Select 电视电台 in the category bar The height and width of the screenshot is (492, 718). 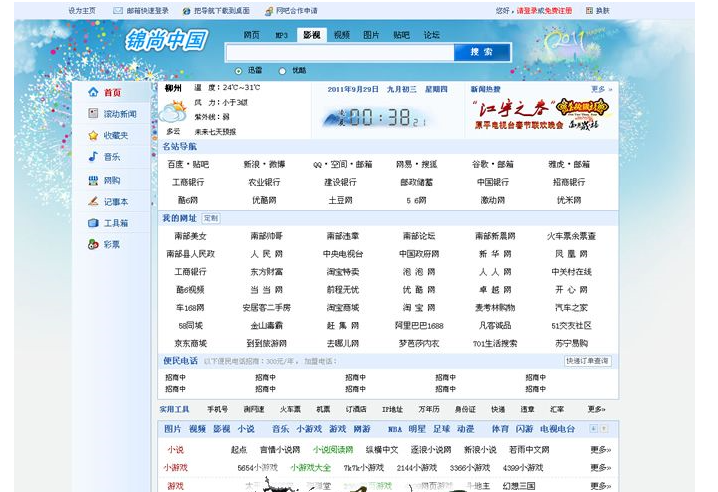click(x=557, y=429)
